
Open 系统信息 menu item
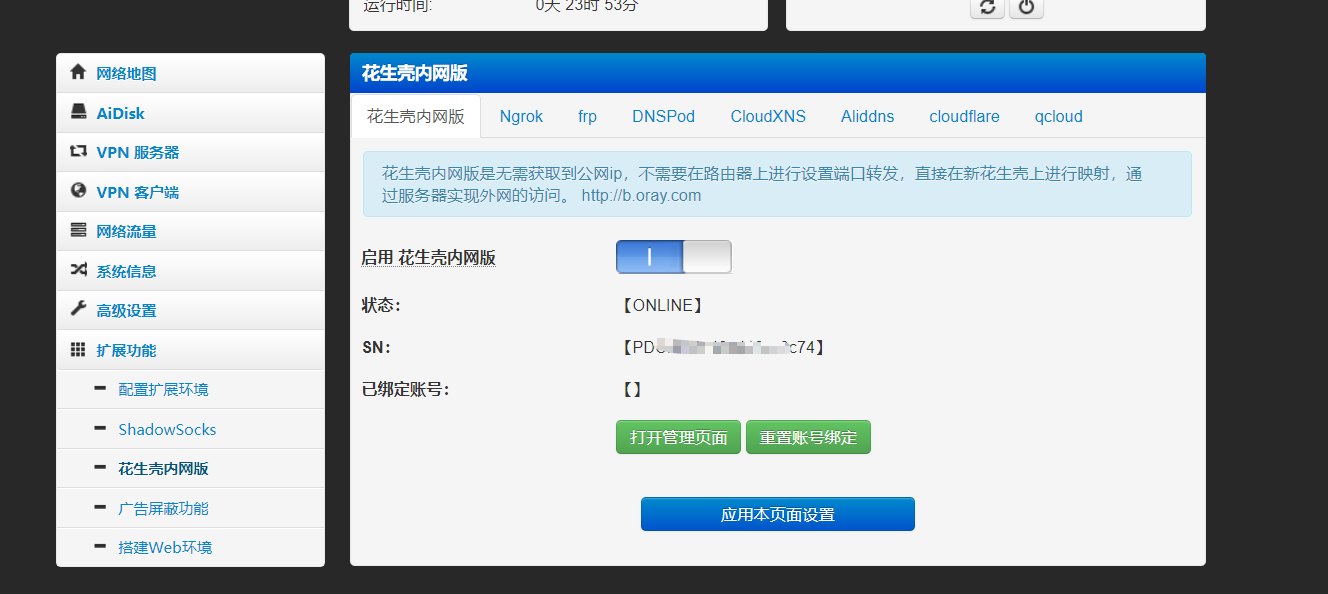pyautogui.click(x=190, y=271)
